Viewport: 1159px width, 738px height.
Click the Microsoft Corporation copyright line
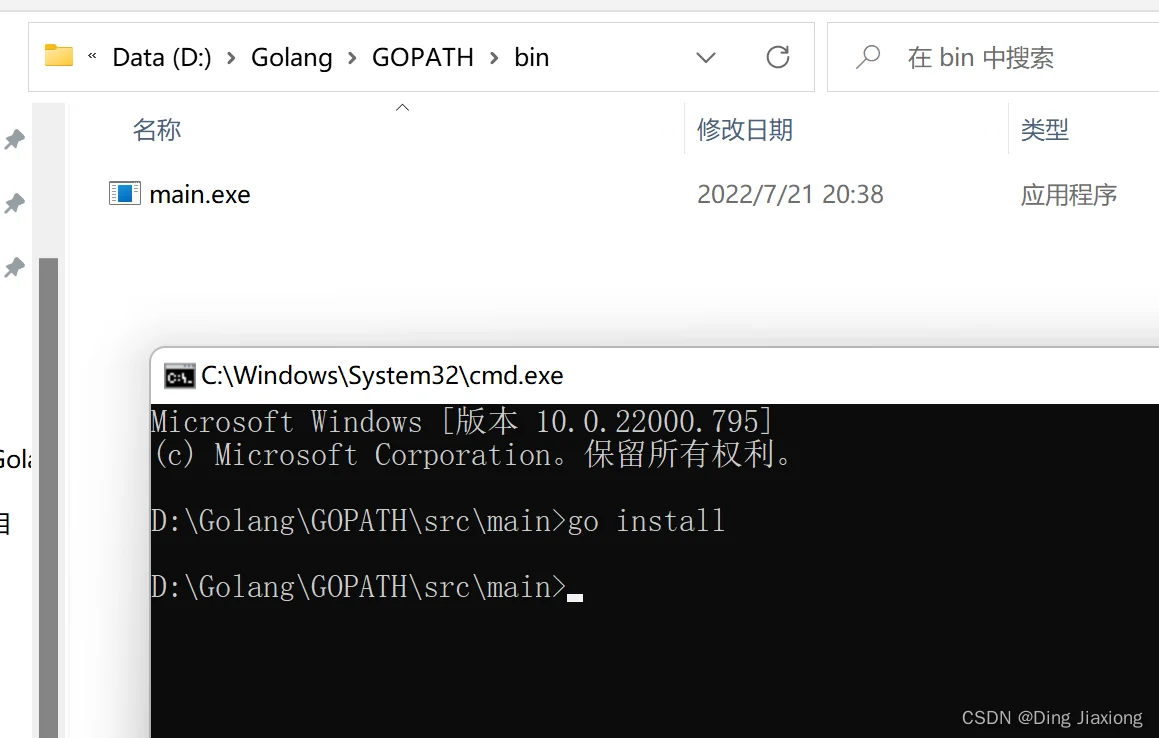[473, 455]
